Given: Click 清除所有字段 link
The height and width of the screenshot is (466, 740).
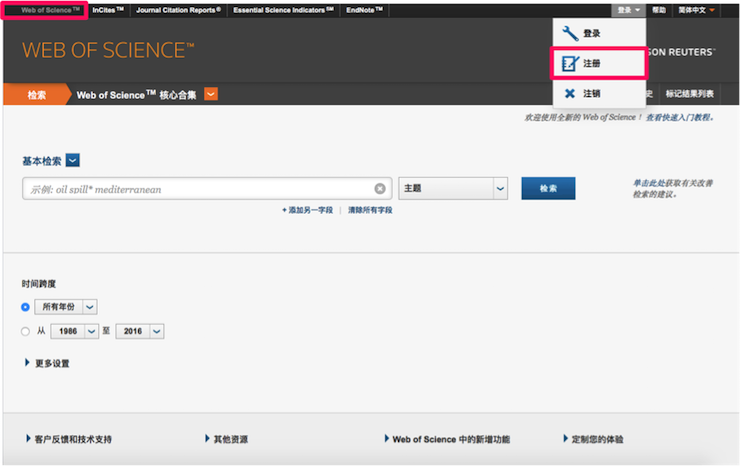Looking at the screenshot, I should [370, 210].
